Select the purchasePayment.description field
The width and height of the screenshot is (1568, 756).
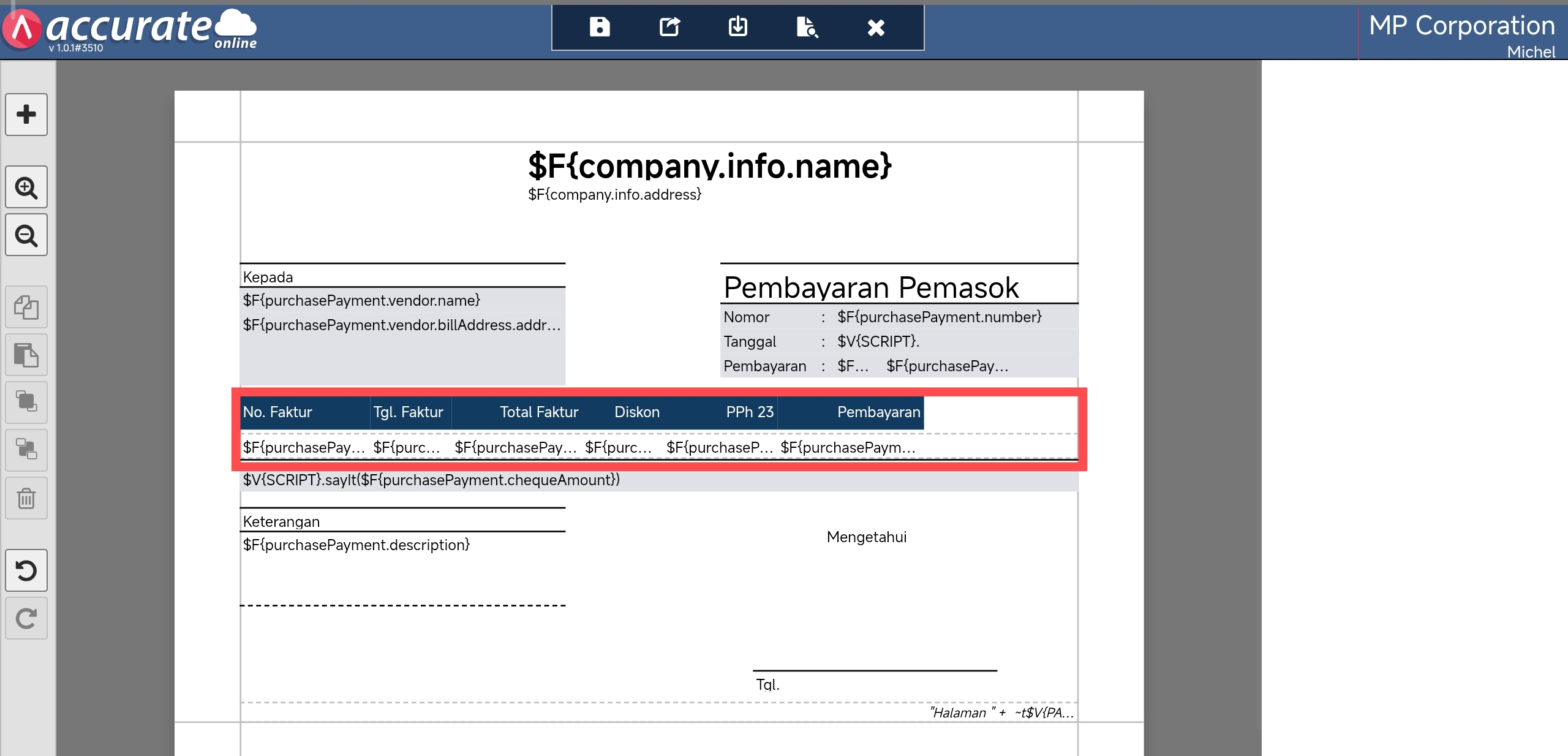pyautogui.click(x=356, y=545)
